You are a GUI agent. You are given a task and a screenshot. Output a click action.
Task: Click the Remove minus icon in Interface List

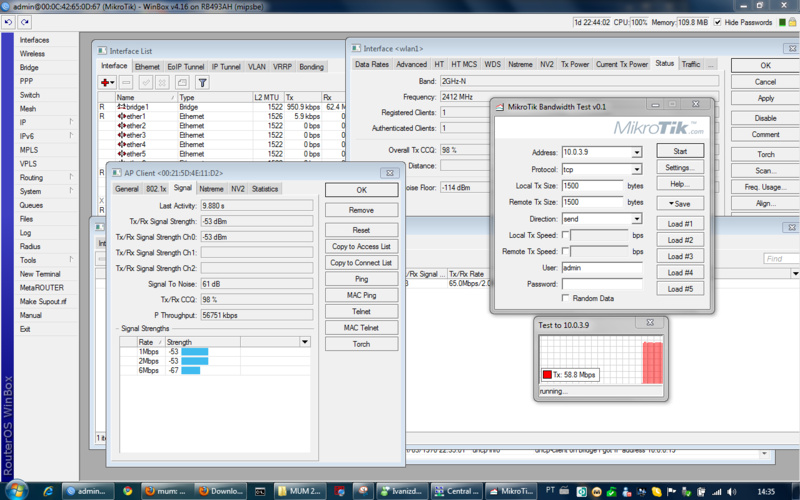(x=127, y=83)
